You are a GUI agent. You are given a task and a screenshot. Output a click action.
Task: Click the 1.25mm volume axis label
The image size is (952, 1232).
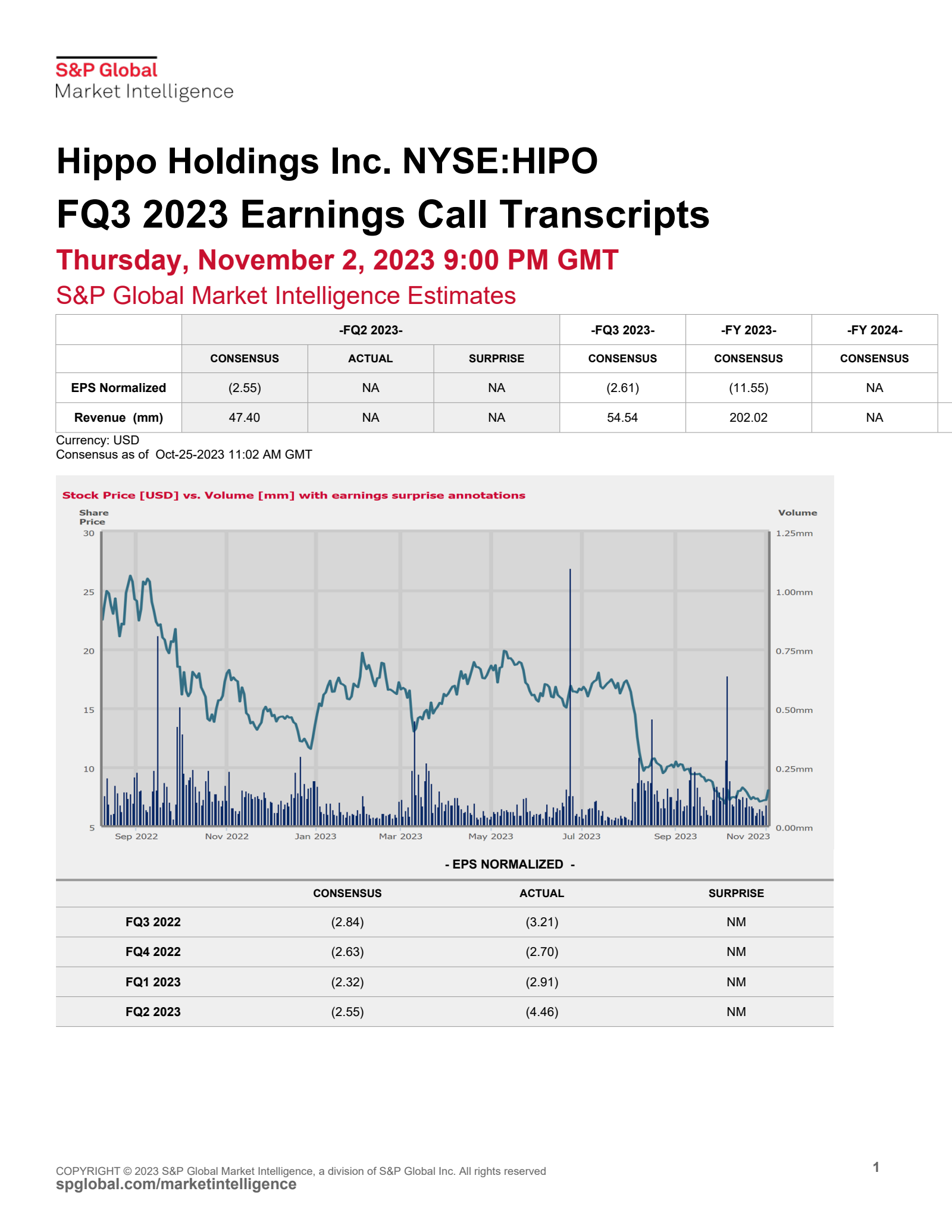click(794, 534)
